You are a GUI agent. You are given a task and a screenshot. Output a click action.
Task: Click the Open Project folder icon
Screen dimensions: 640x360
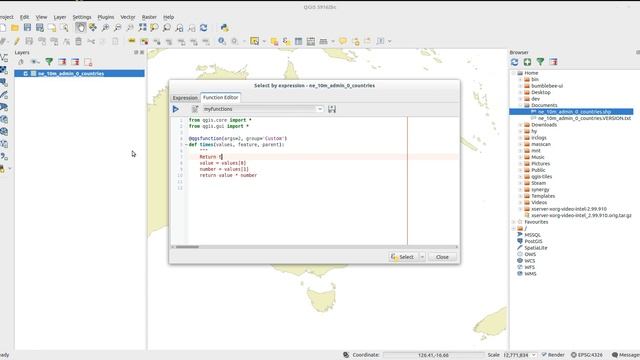point(15,28)
